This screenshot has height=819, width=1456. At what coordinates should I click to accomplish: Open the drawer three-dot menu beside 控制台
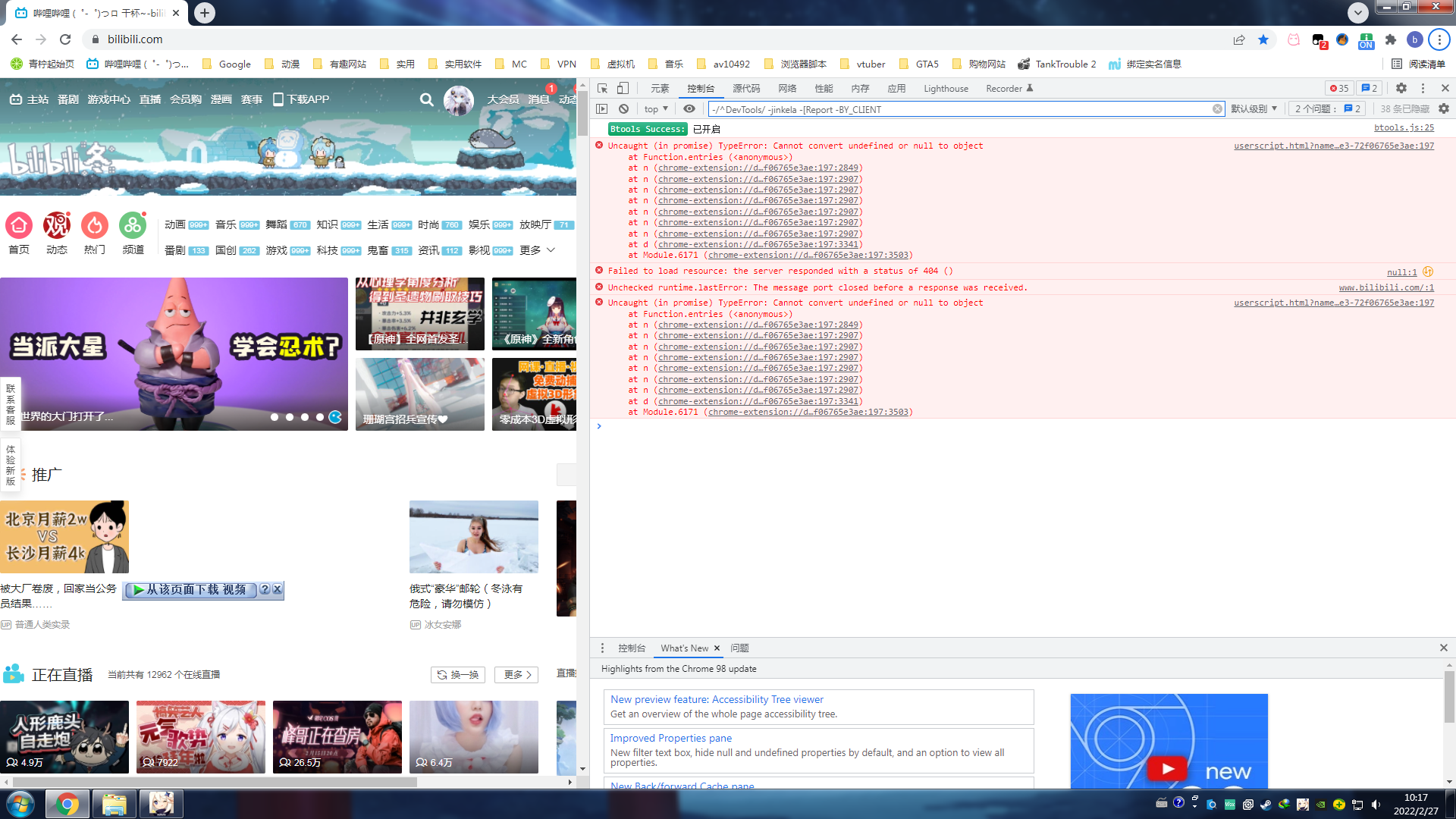point(602,648)
